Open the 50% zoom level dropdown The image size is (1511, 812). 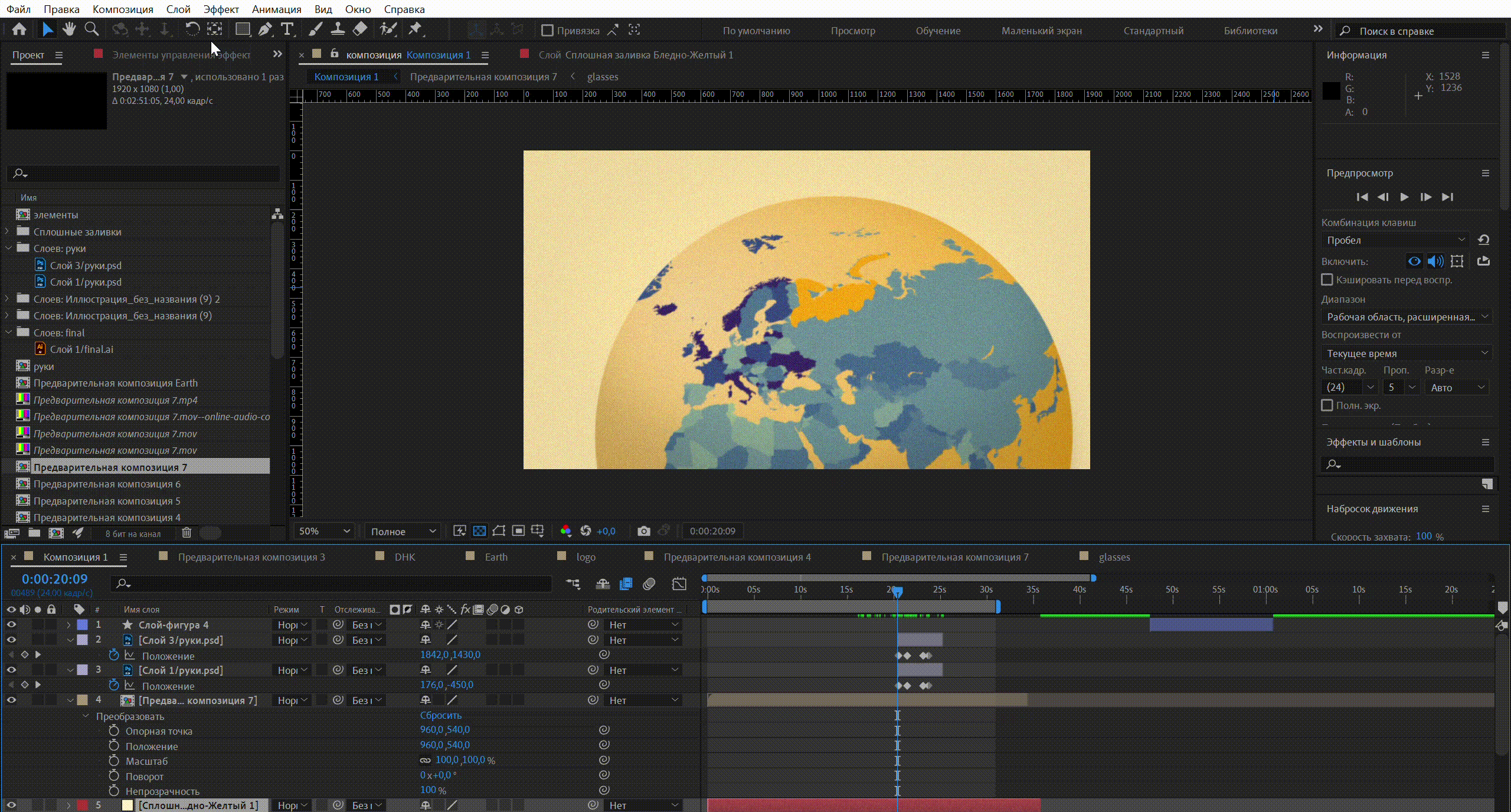(324, 531)
